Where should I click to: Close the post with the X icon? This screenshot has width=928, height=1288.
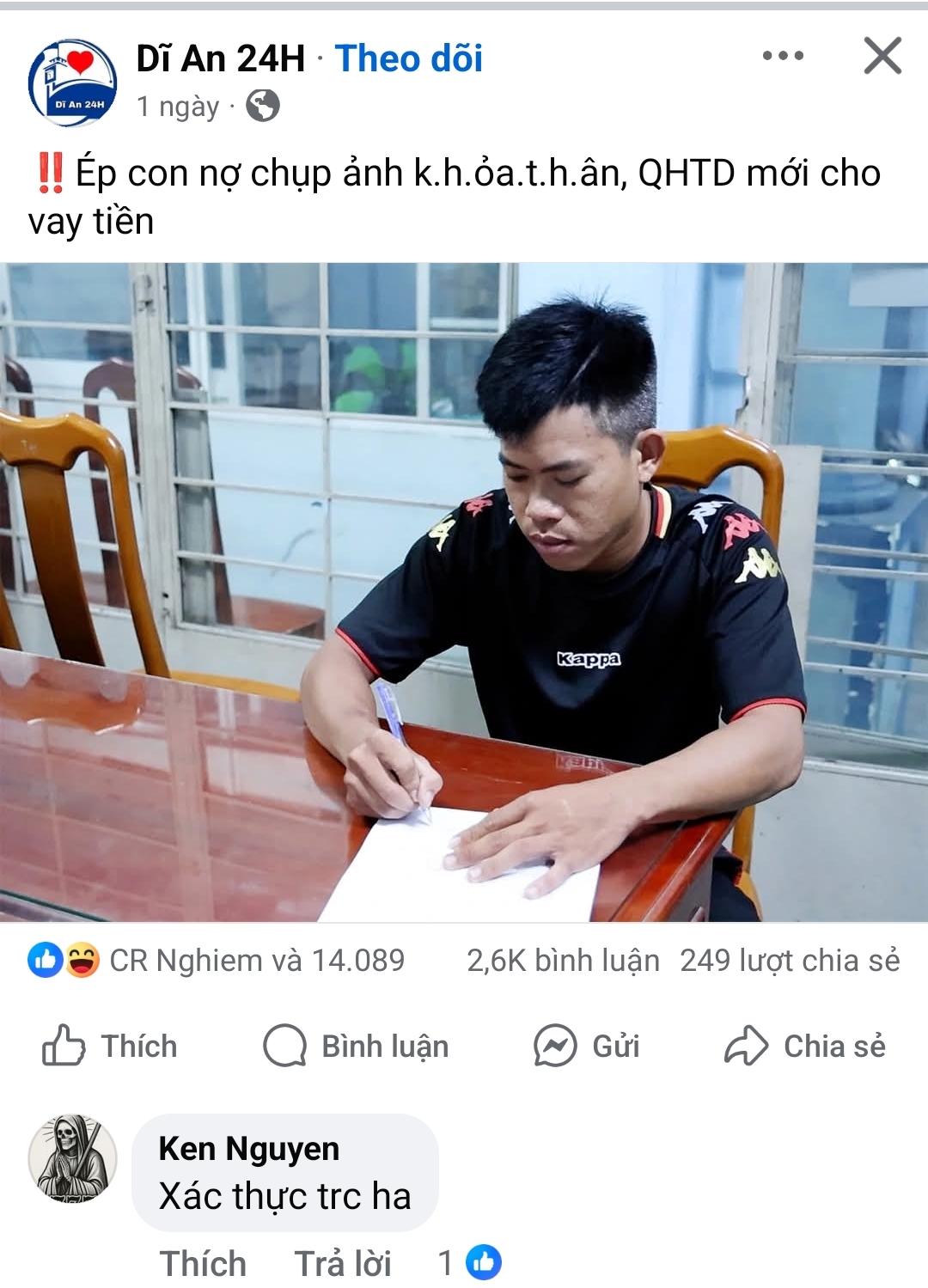click(x=882, y=56)
